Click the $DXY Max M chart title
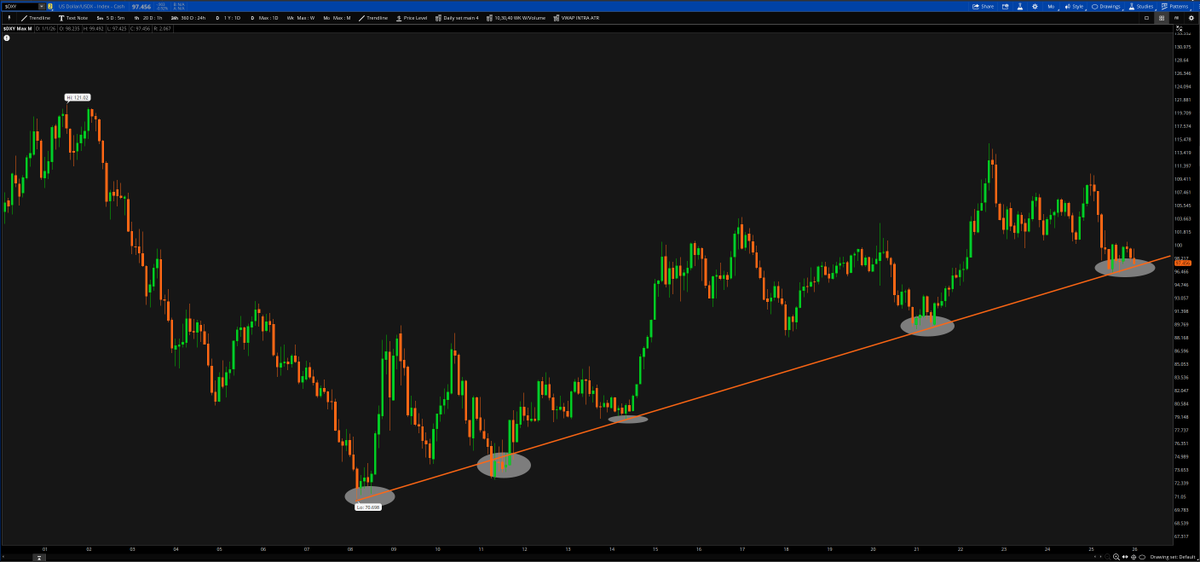Image resolution: width=1200 pixels, height=562 pixels. 18,28
